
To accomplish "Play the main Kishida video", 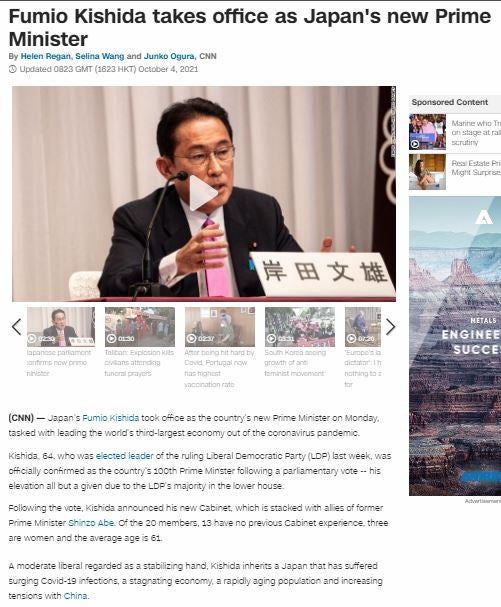I will [x=203, y=193].
